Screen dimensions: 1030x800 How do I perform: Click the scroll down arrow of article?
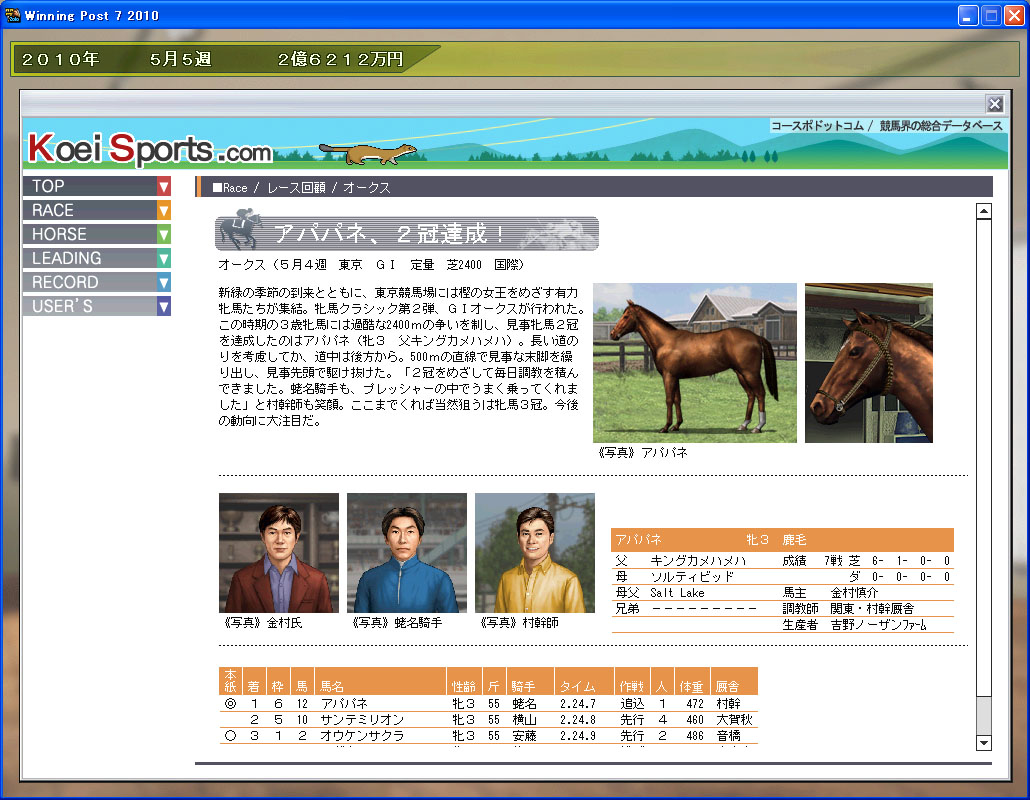pos(983,743)
